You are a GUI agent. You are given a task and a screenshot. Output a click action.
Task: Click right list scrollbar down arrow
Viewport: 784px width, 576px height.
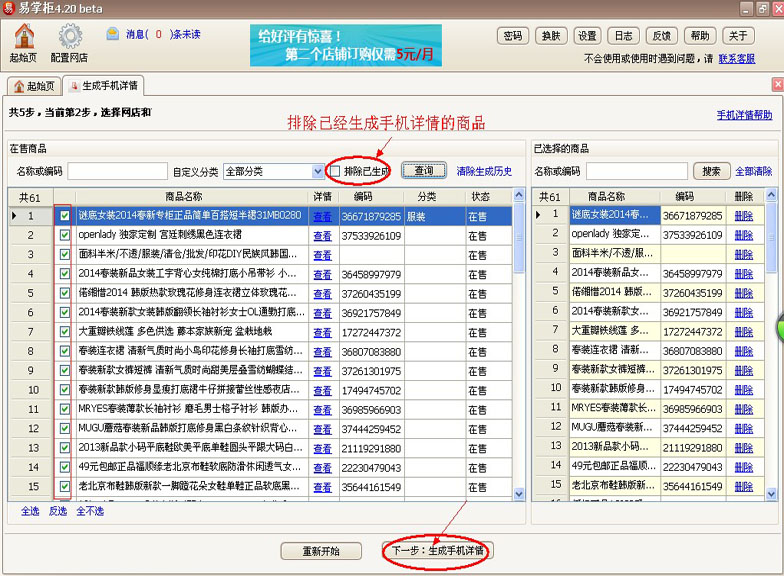coord(771,494)
